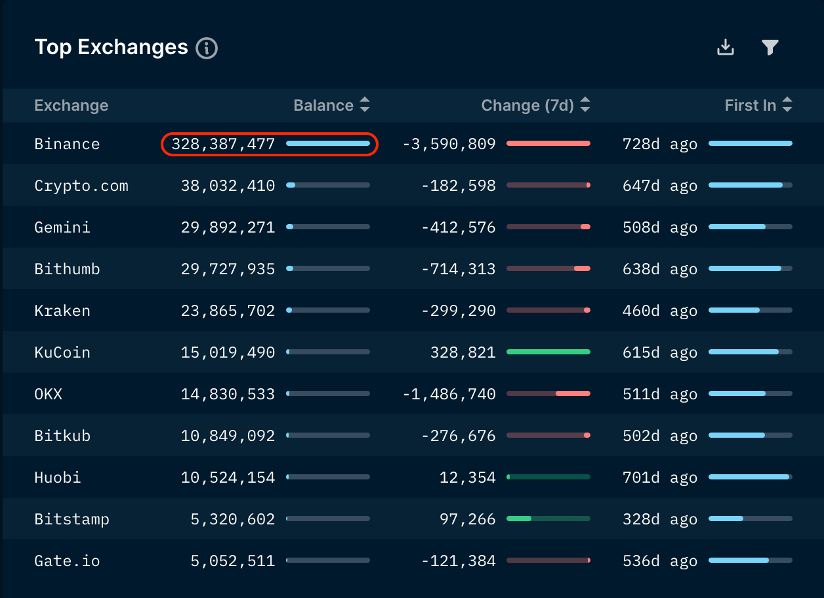This screenshot has width=824, height=598.
Task: Click Gemini first in 508d ago
Action: click(x=660, y=227)
